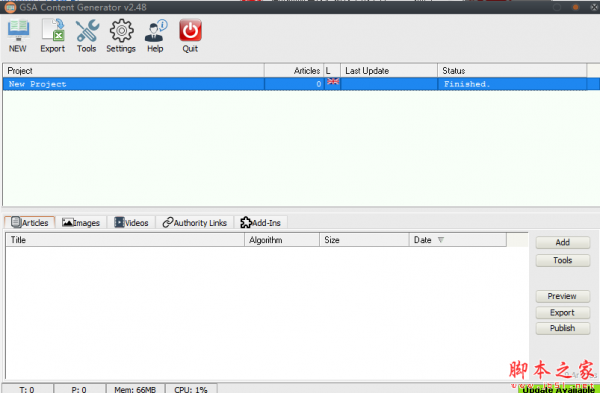Sort articles by Algorithm column header

[x=282, y=240]
